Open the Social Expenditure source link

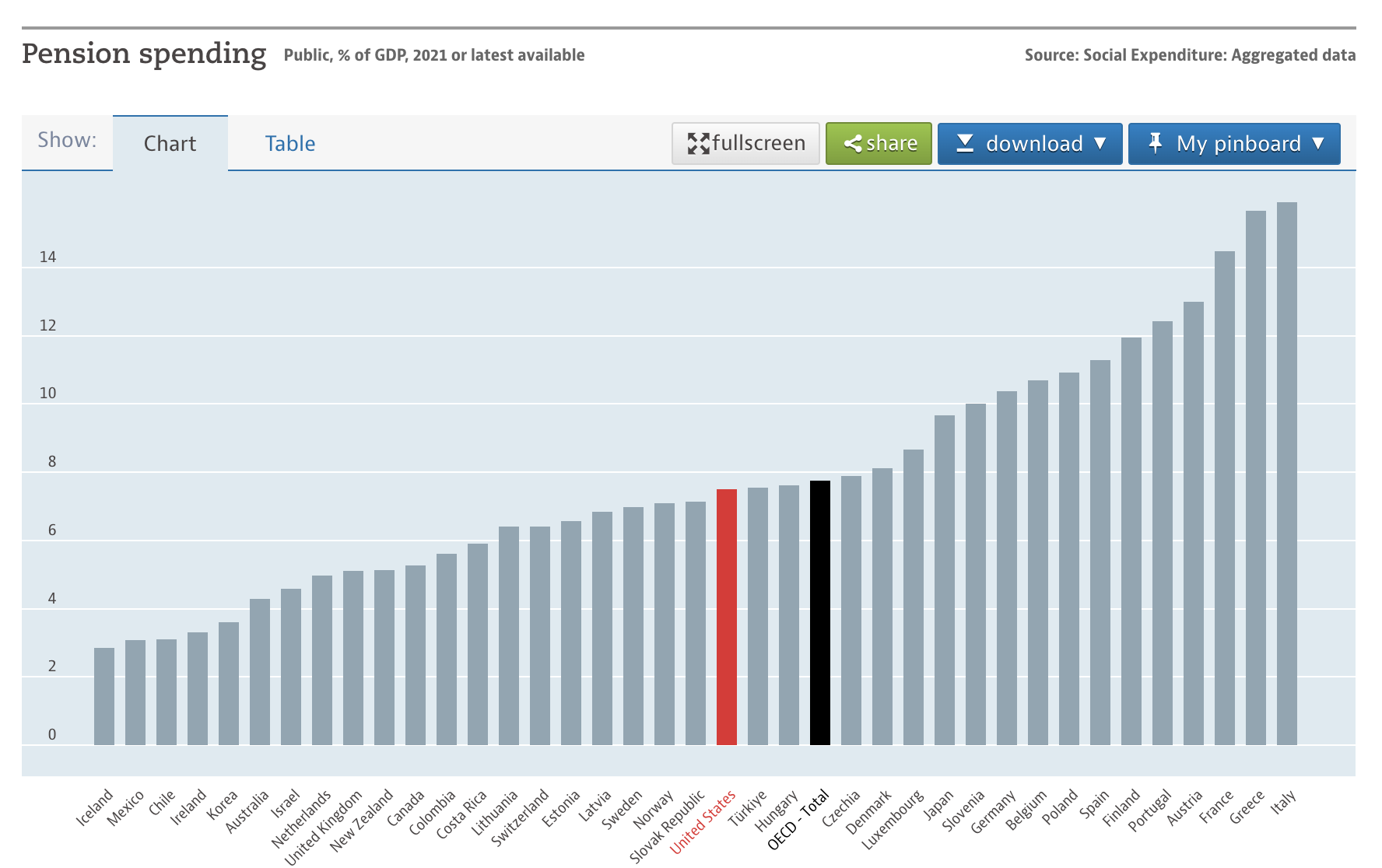1189,55
